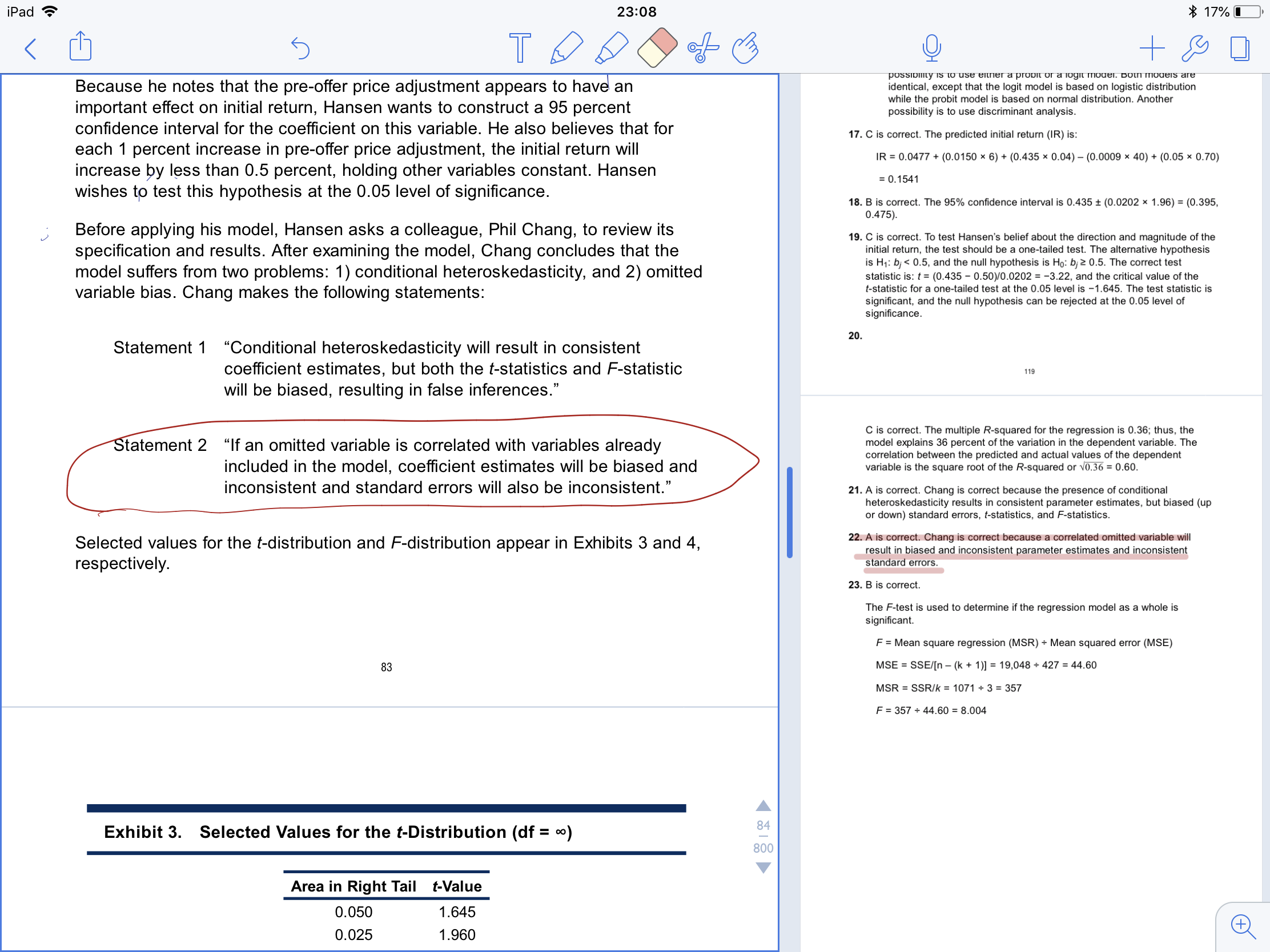Select the Text tool
The image size is (1270, 952).
click(x=520, y=47)
